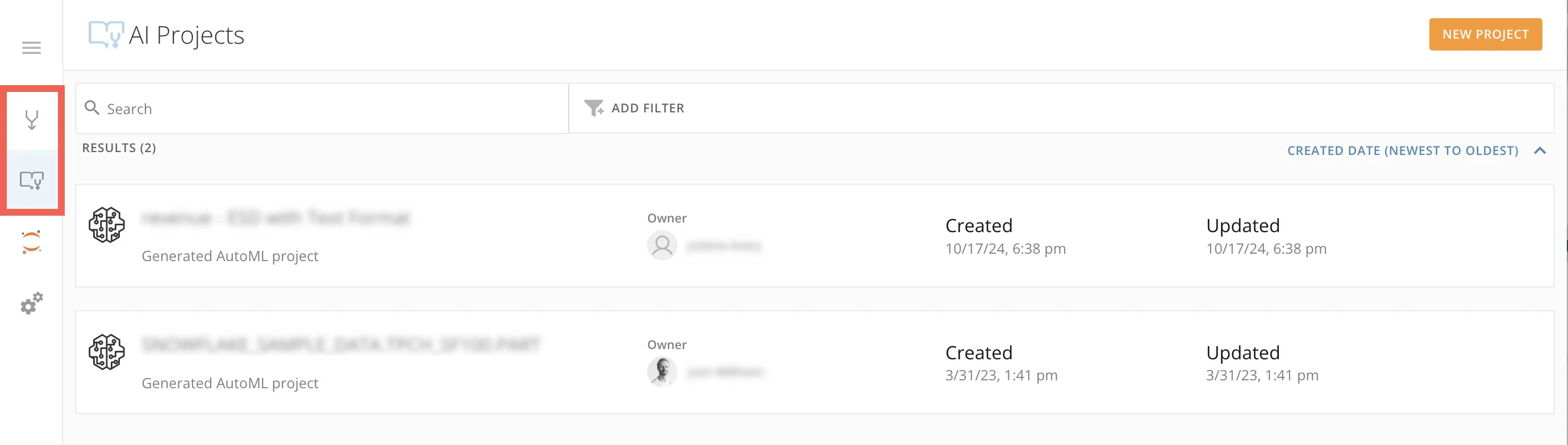Click the orange circular sidebar icon

pos(32,242)
